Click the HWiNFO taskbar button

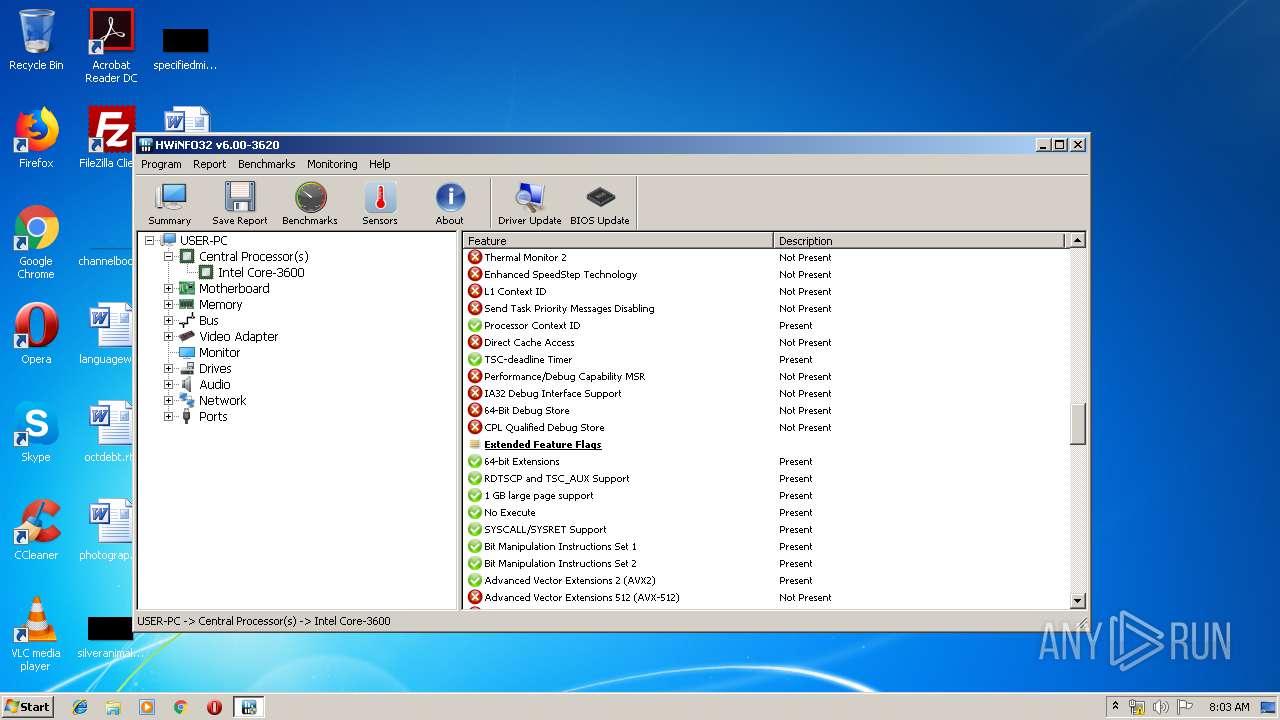(x=249, y=707)
